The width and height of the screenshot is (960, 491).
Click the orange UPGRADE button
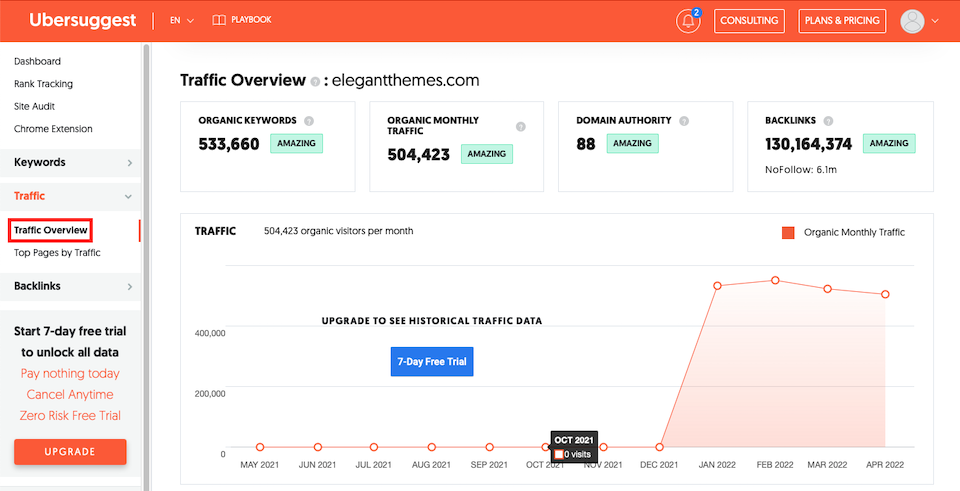(70, 452)
